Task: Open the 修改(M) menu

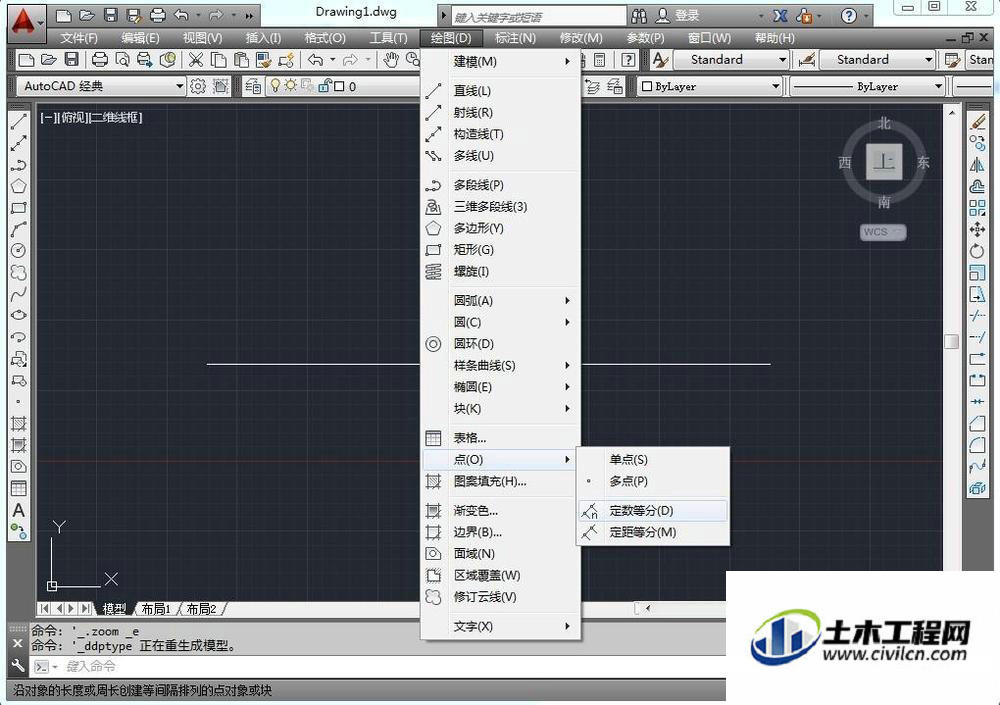Action: [581, 38]
